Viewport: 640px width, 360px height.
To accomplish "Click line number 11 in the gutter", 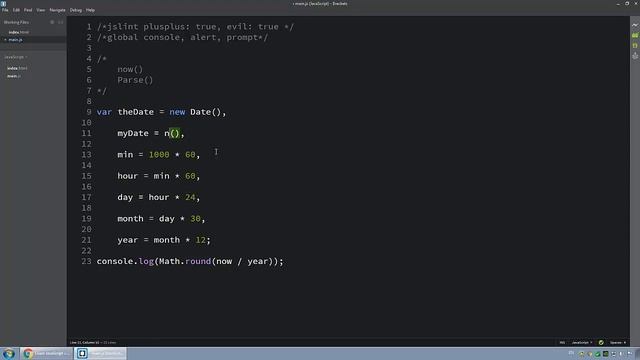I will click(x=87, y=133).
